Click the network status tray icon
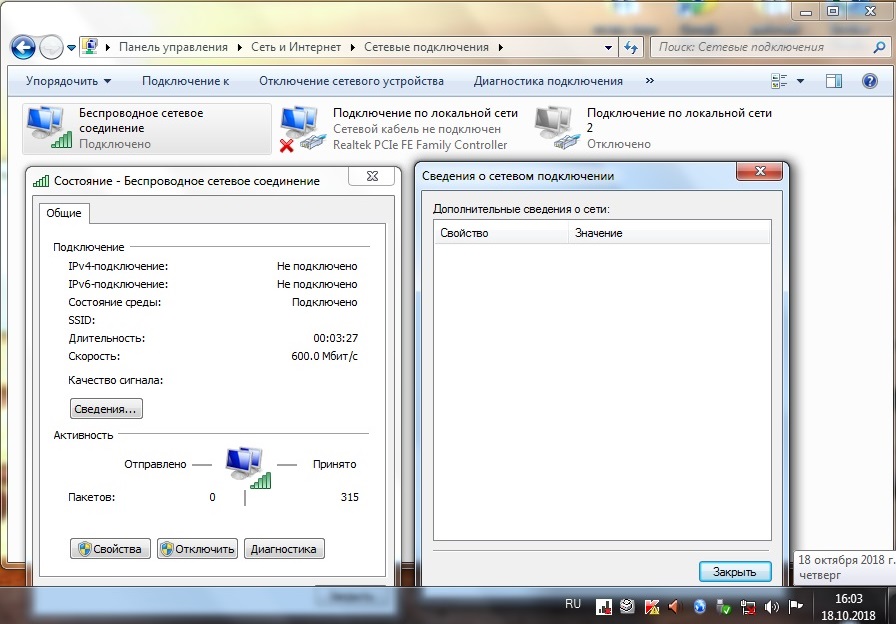This screenshot has height=624, width=896. (747, 607)
